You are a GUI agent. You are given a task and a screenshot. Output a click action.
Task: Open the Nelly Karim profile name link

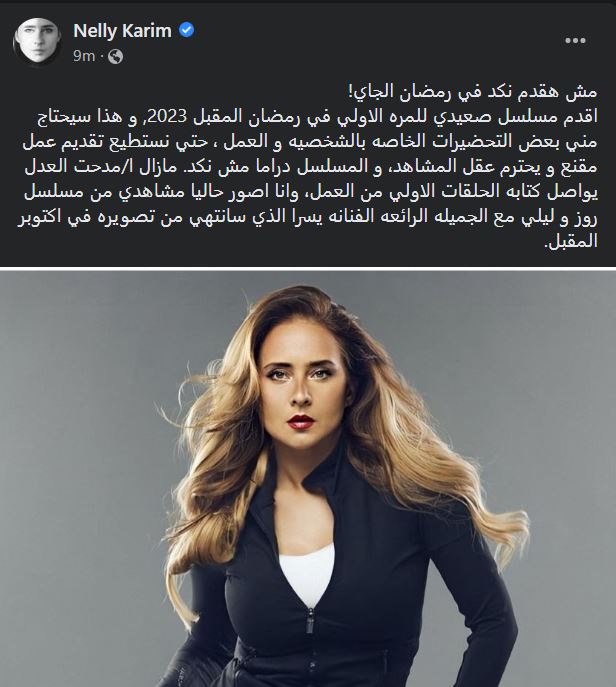pyautogui.click(x=122, y=31)
